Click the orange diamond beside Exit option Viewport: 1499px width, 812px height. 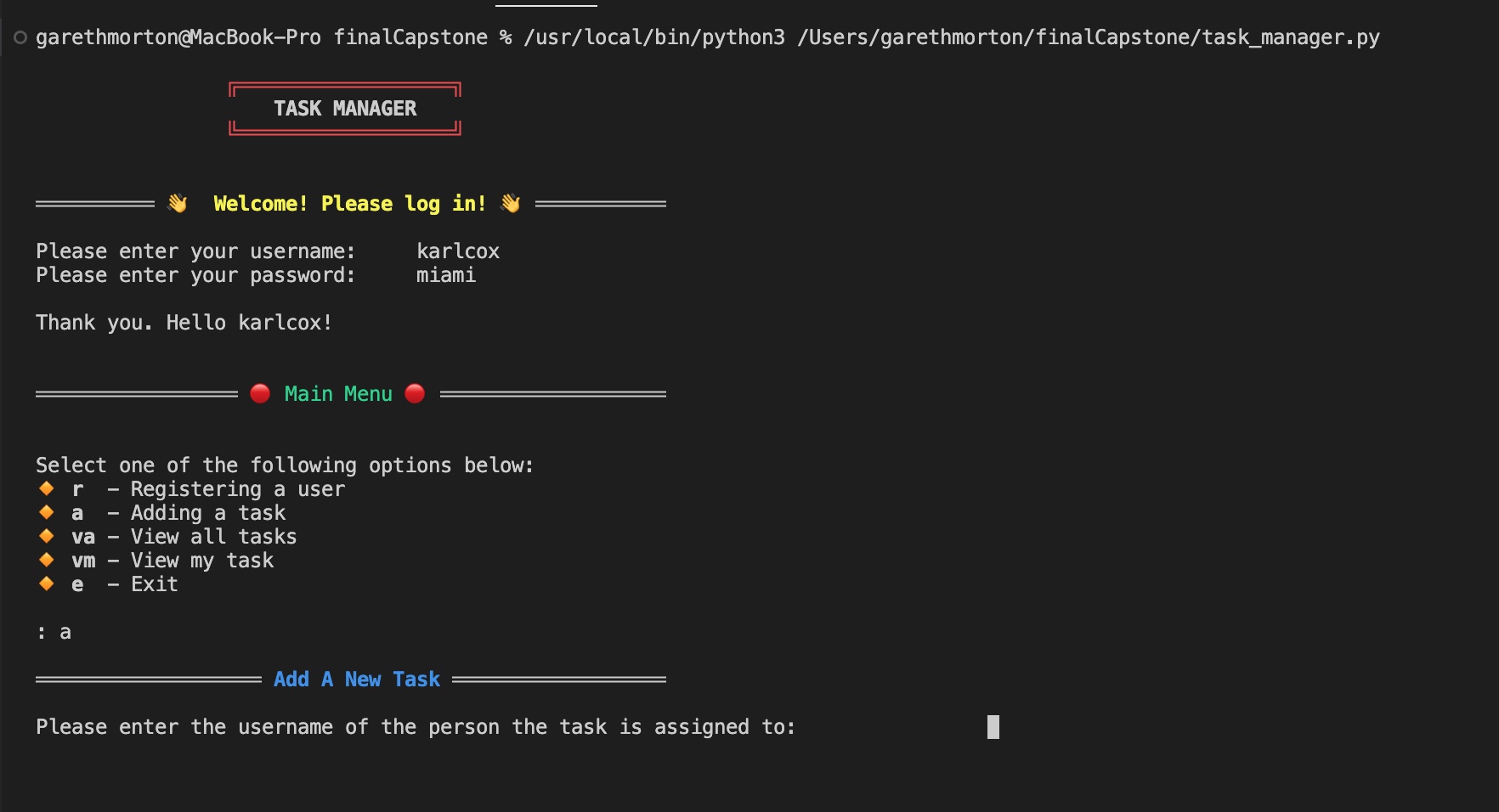[45, 584]
